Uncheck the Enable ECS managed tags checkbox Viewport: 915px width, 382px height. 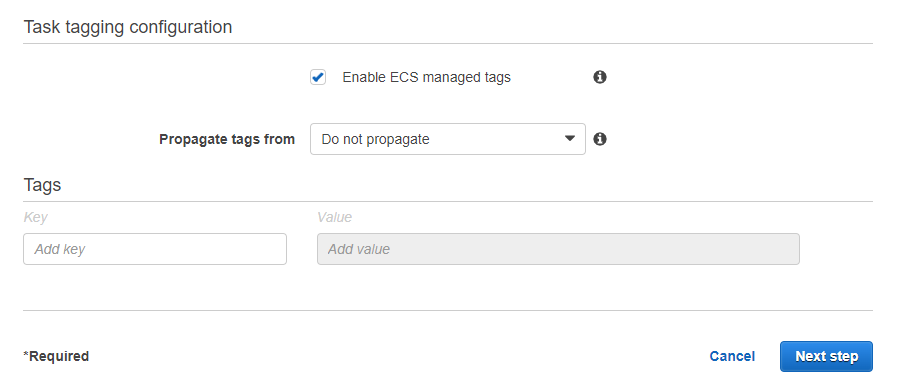click(x=318, y=77)
